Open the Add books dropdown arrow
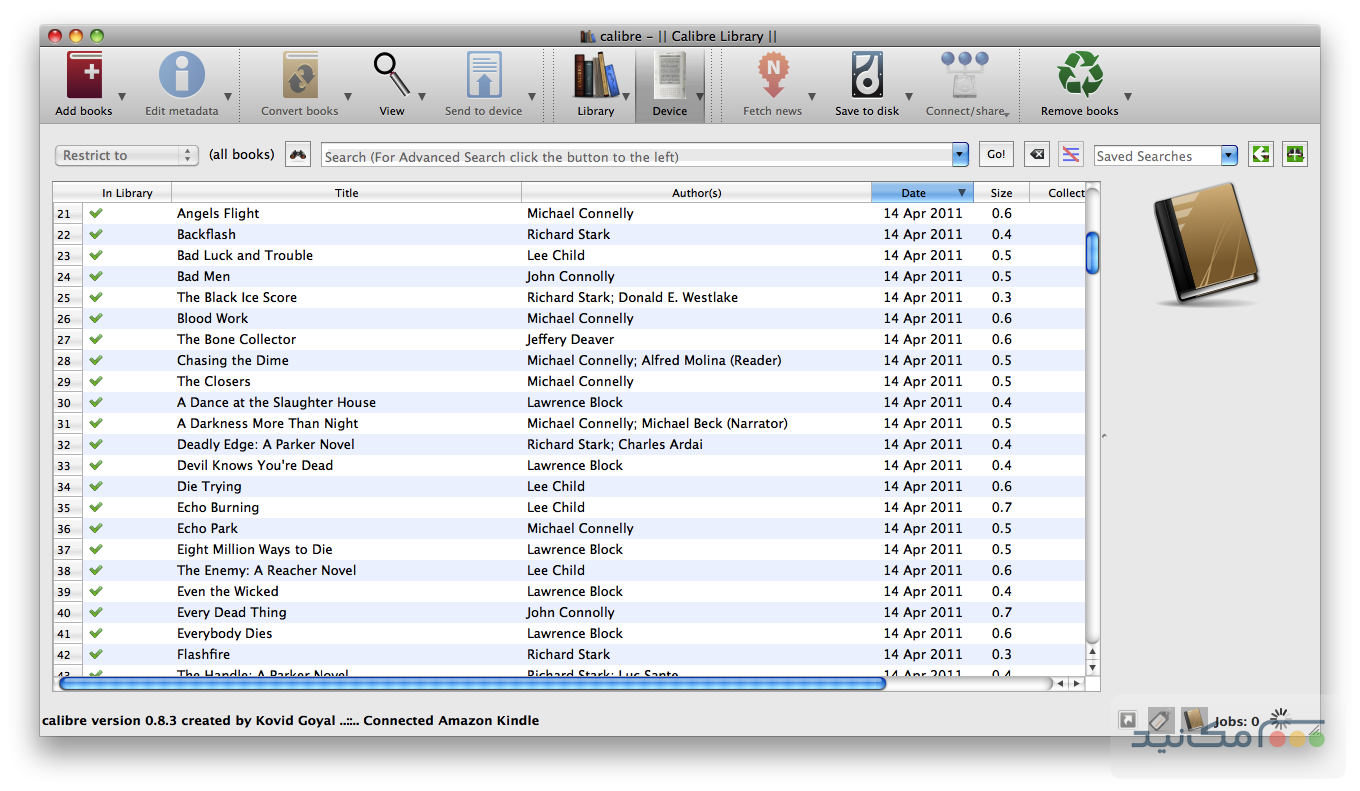Image resolution: width=1360 pixels, height=791 pixels. click(122, 97)
